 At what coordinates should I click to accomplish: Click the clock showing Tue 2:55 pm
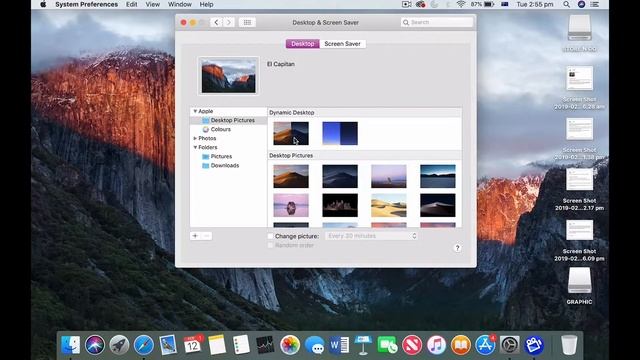pos(535,4)
